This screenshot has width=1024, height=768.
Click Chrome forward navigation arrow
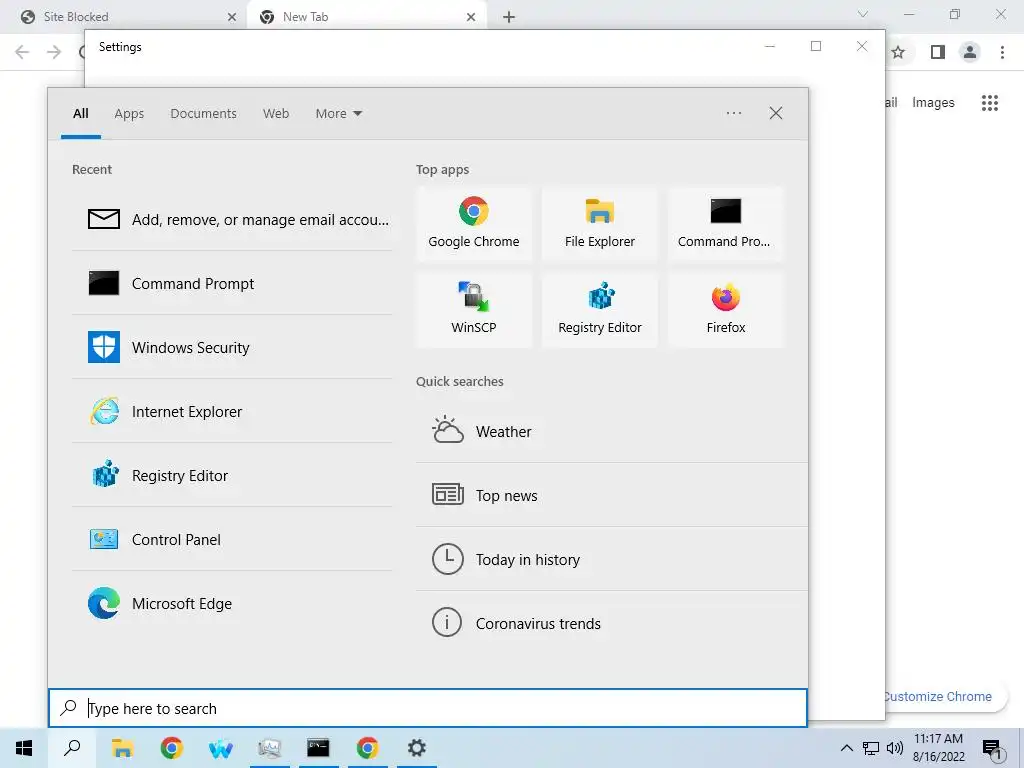[54, 52]
